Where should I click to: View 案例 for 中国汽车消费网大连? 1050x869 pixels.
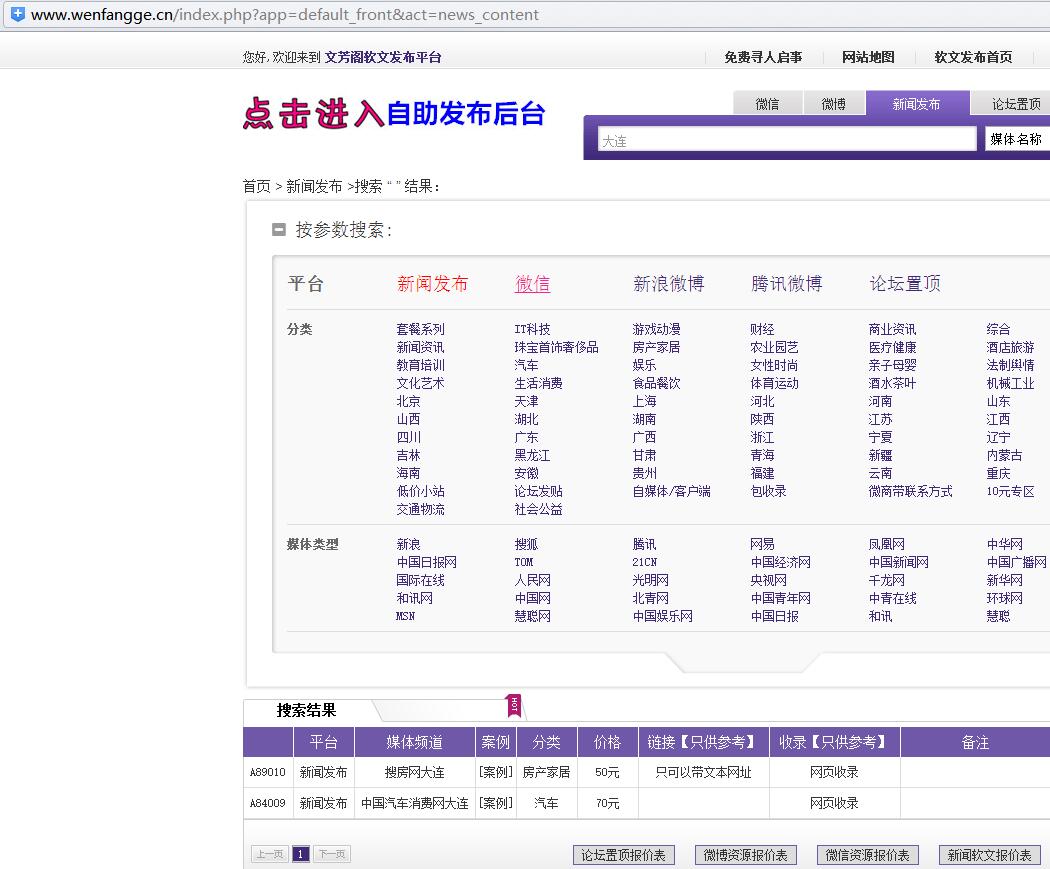496,803
